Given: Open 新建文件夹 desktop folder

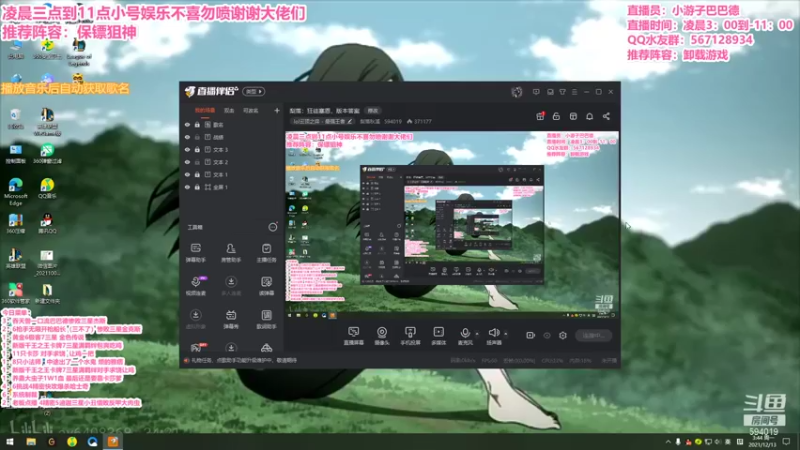Looking at the screenshot, I should [x=47, y=294].
